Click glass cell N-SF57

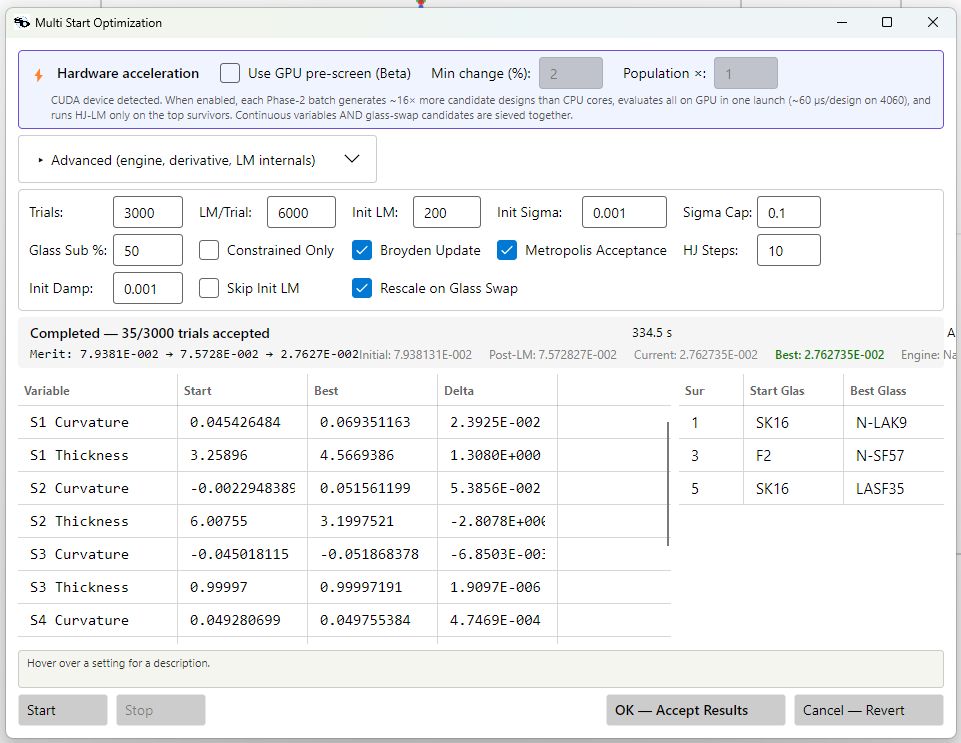(880, 456)
